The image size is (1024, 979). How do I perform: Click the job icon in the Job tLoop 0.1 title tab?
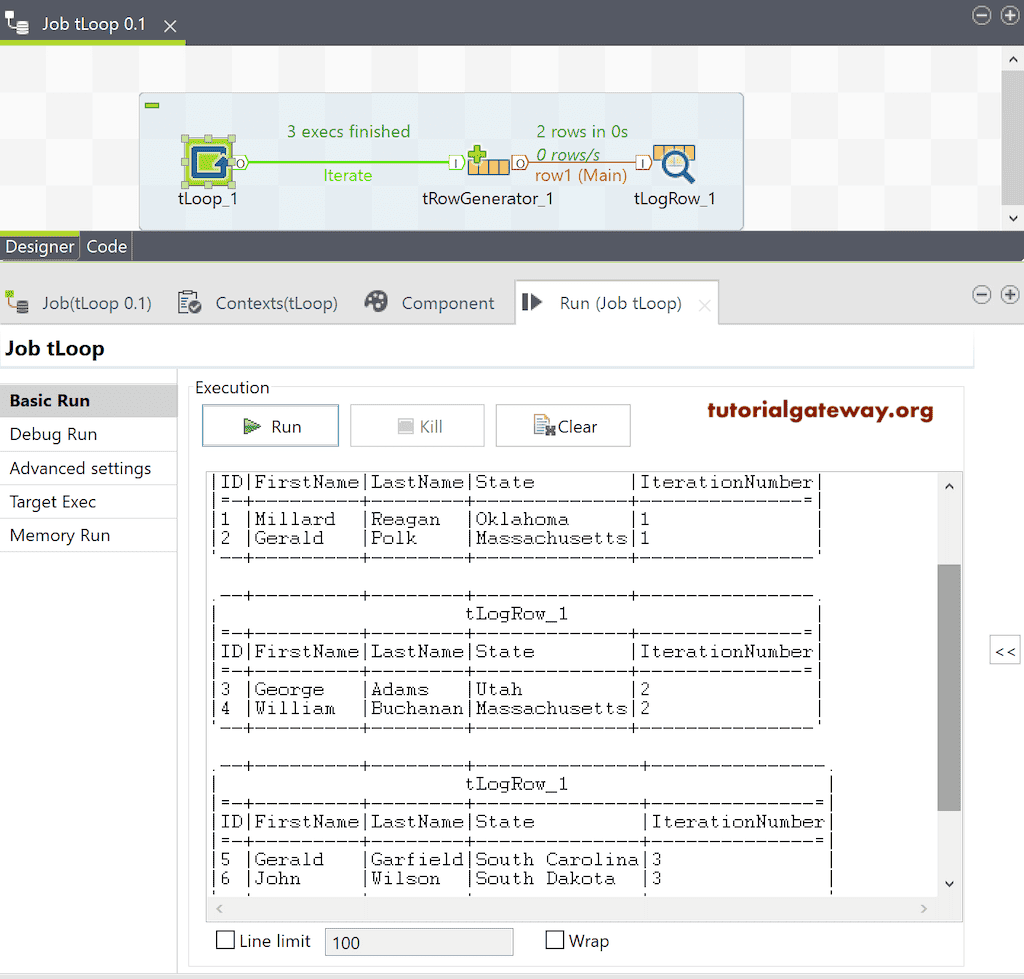[17, 22]
